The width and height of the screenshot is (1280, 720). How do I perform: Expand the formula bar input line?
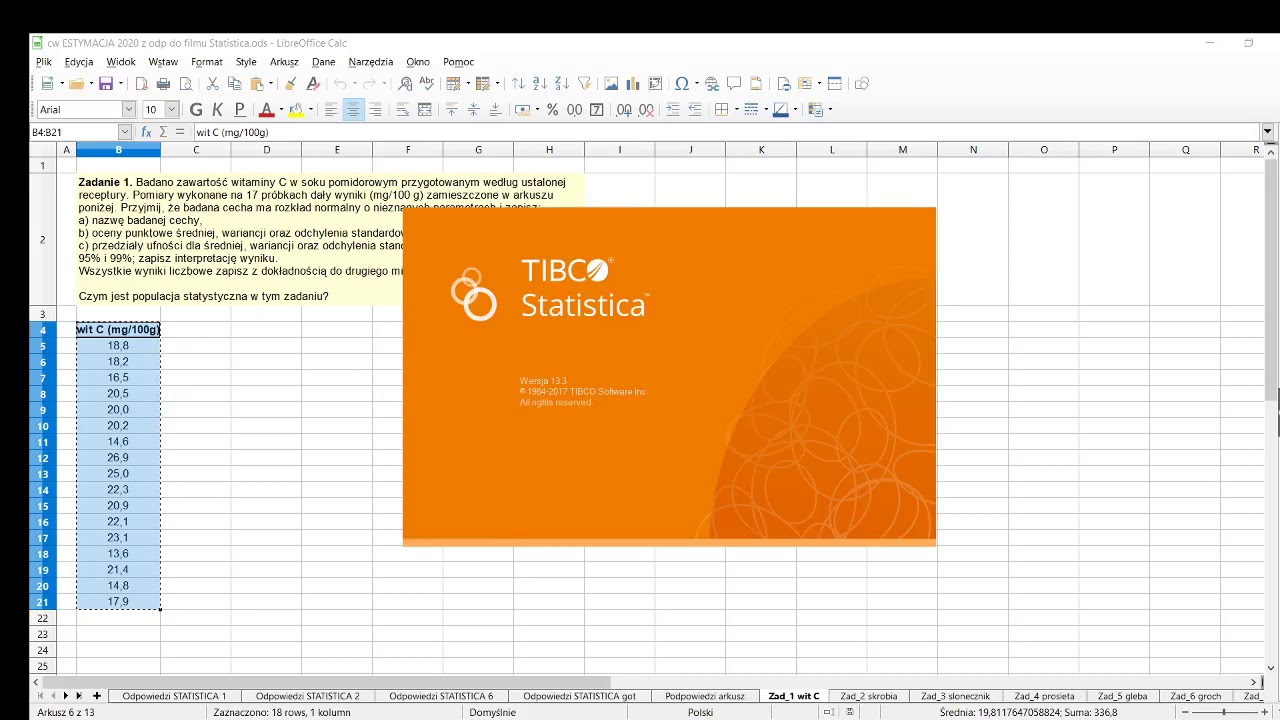click(x=1268, y=132)
